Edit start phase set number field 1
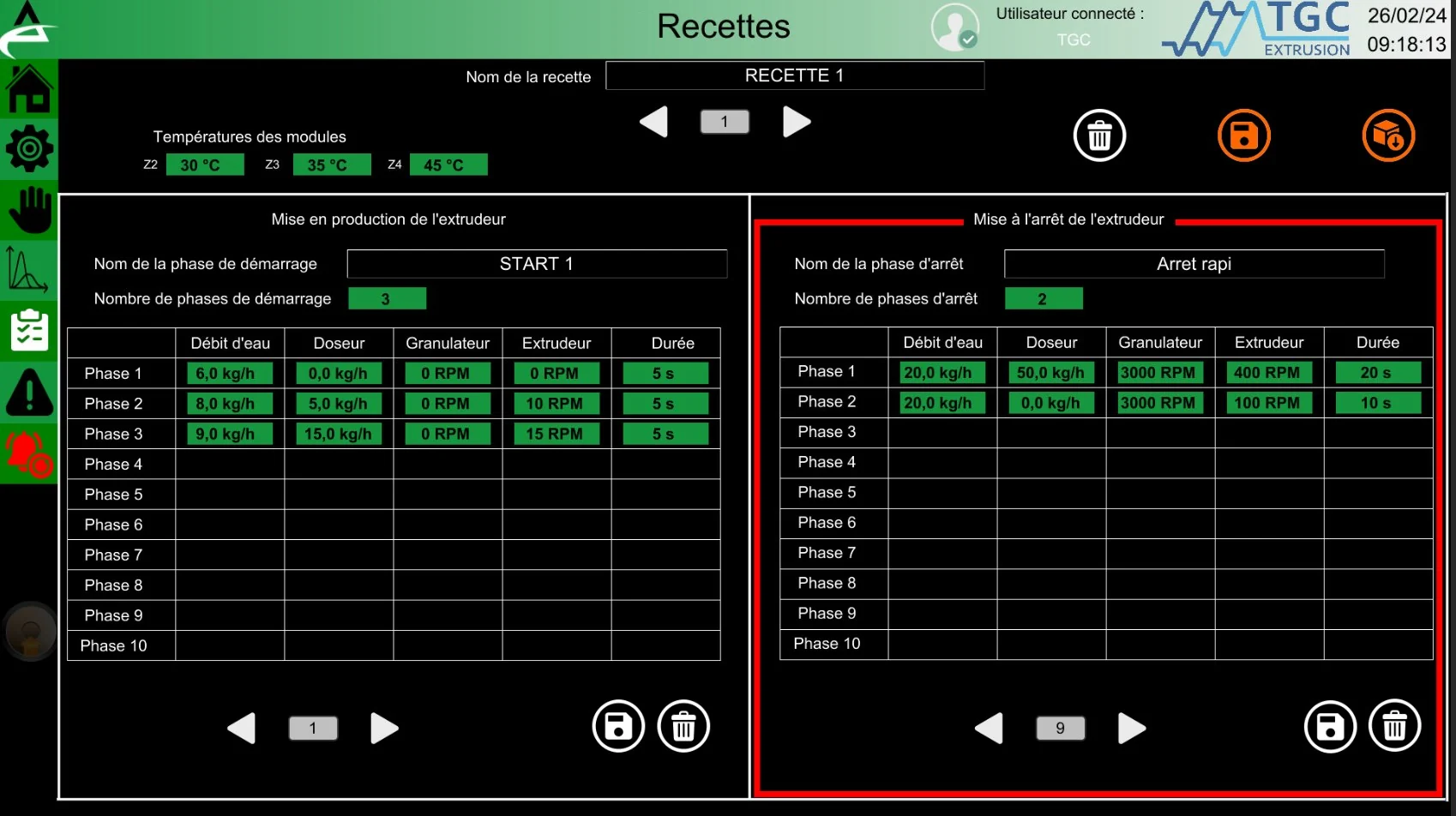 [x=313, y=729]
